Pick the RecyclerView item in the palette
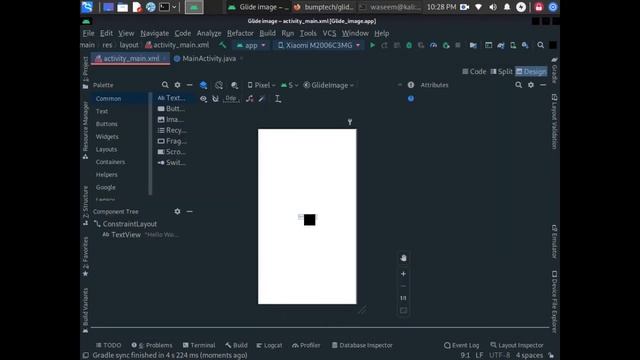 [172, 130]
